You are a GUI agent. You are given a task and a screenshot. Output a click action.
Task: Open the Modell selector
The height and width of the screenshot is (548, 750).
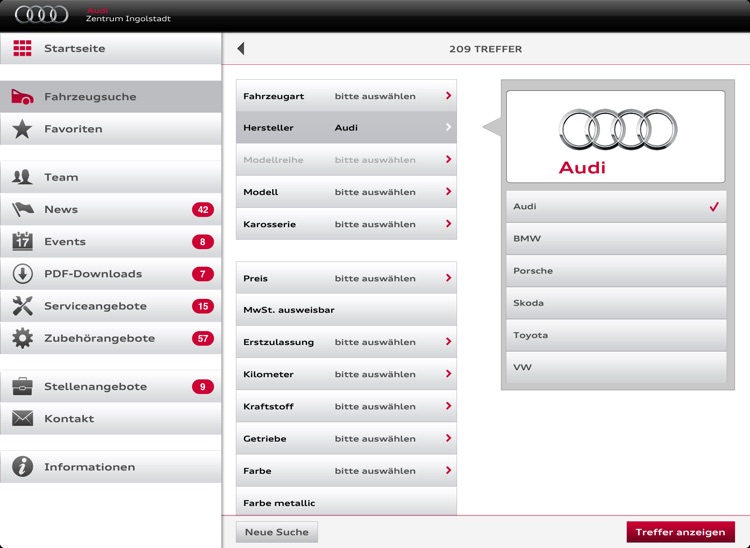pos(346,192)
